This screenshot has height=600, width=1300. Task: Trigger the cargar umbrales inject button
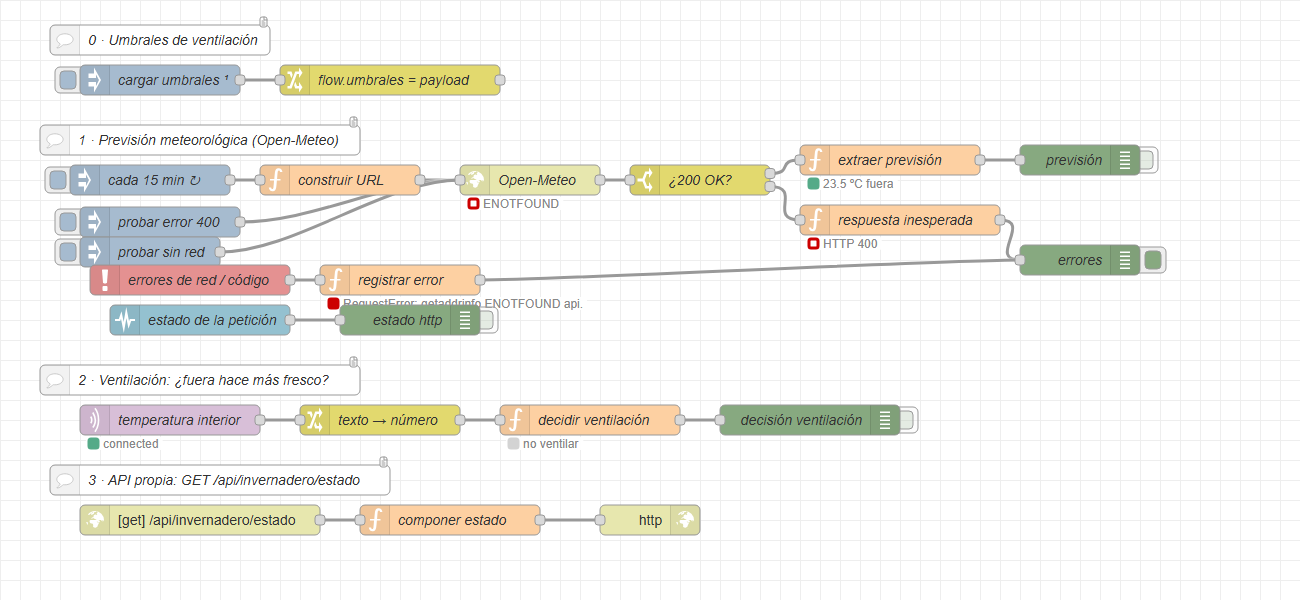(68, 80)
